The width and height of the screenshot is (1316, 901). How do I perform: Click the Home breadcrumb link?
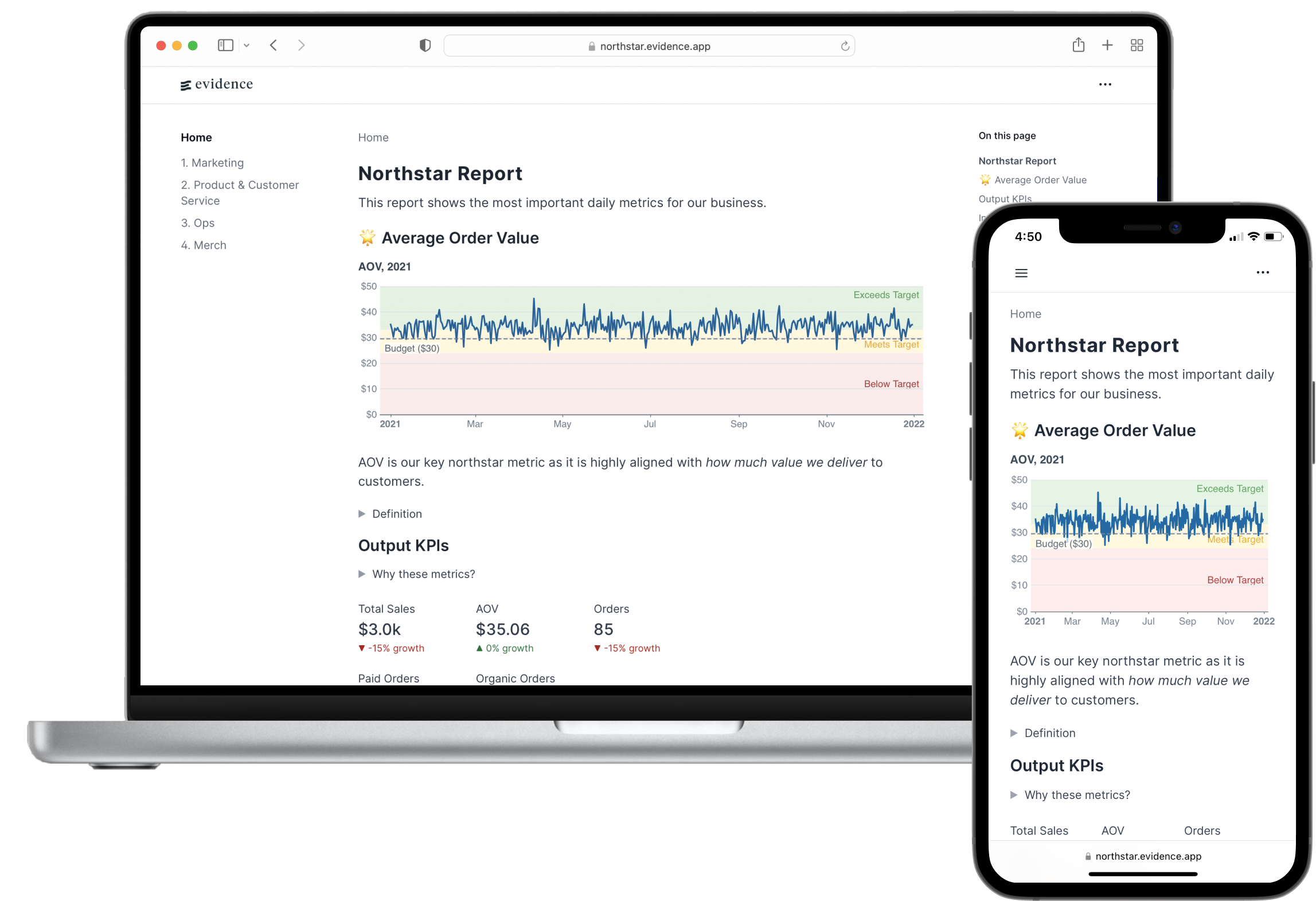tap(373, 137)
